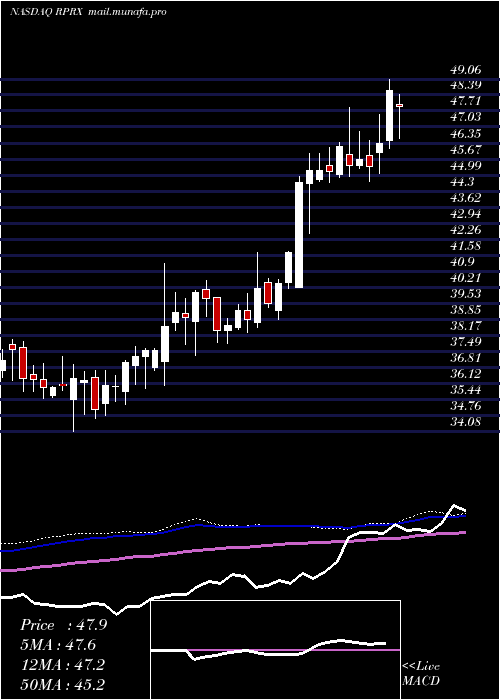Click the 43.62 price axis label
500x700 pixels.
click(x=466, y=198)
